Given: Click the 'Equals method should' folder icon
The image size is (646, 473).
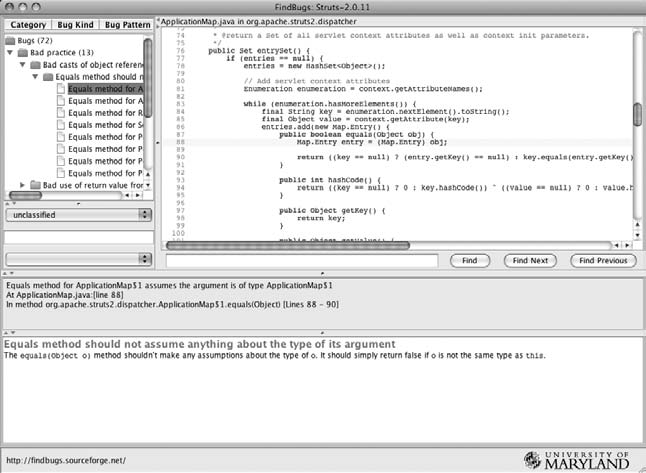Looking at the screenshot, I should [x=48, y=76].
